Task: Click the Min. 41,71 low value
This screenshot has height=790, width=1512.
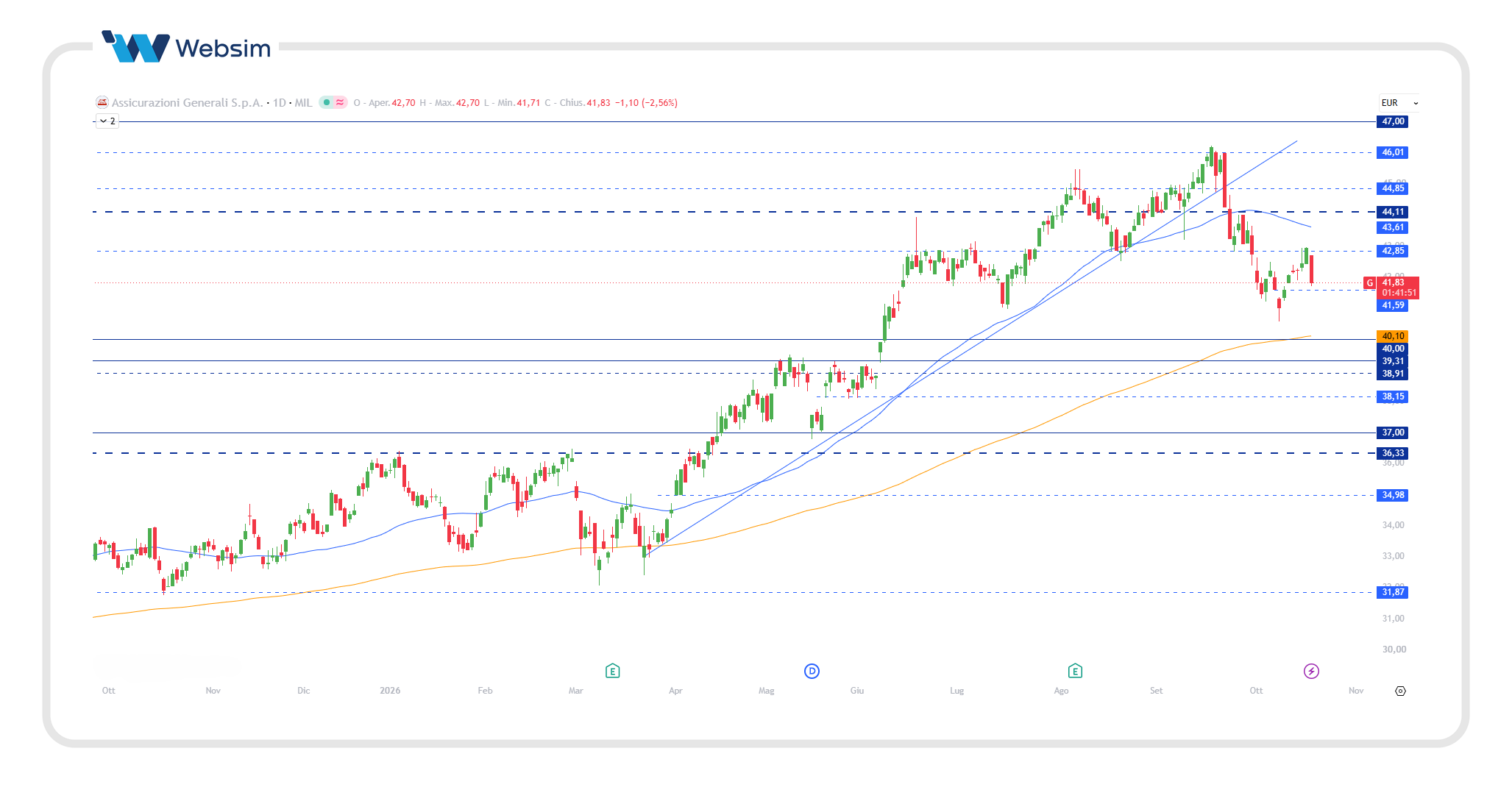Action: point(519,103)
